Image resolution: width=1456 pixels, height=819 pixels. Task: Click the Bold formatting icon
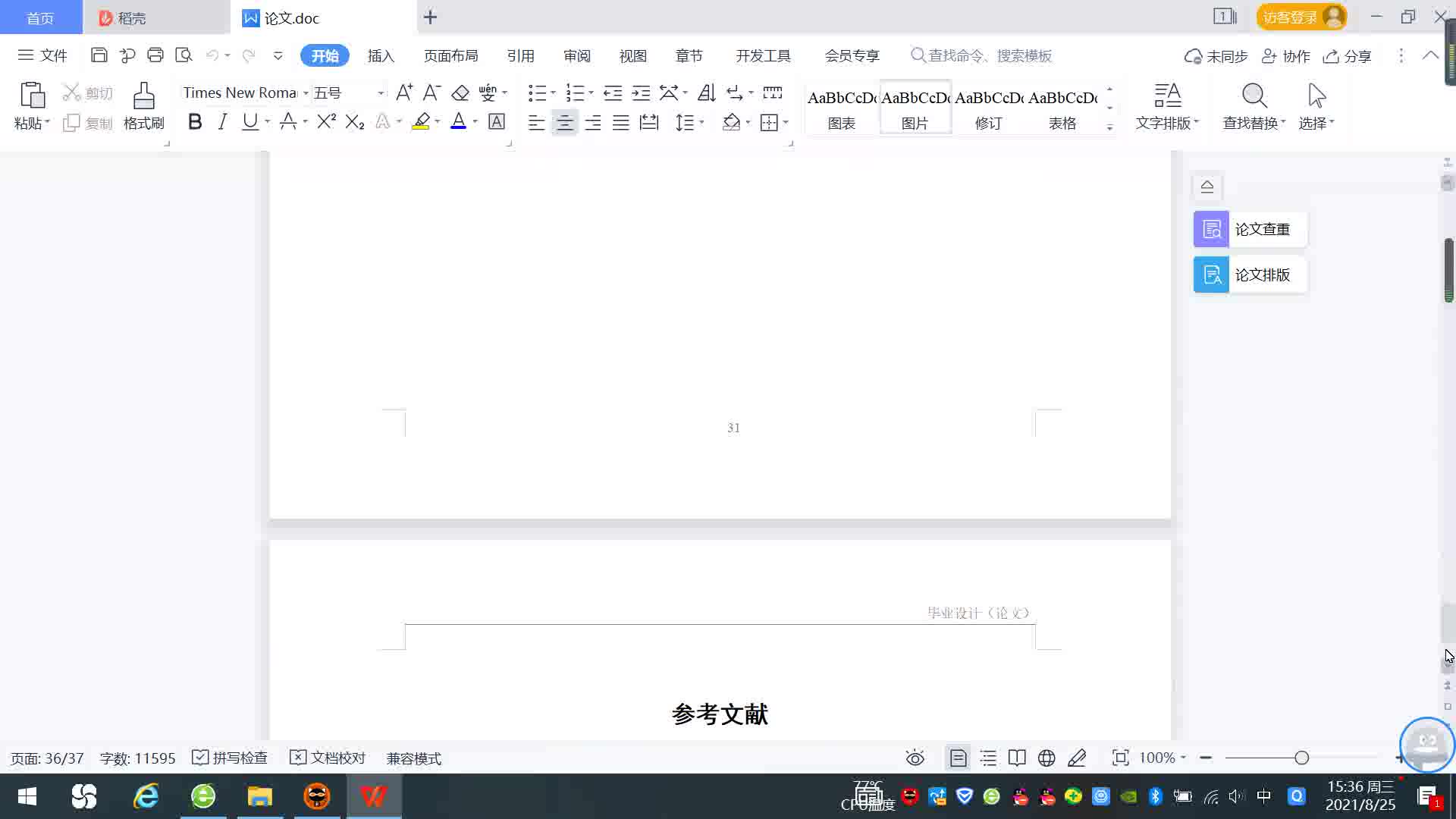(x=195, y=122)
